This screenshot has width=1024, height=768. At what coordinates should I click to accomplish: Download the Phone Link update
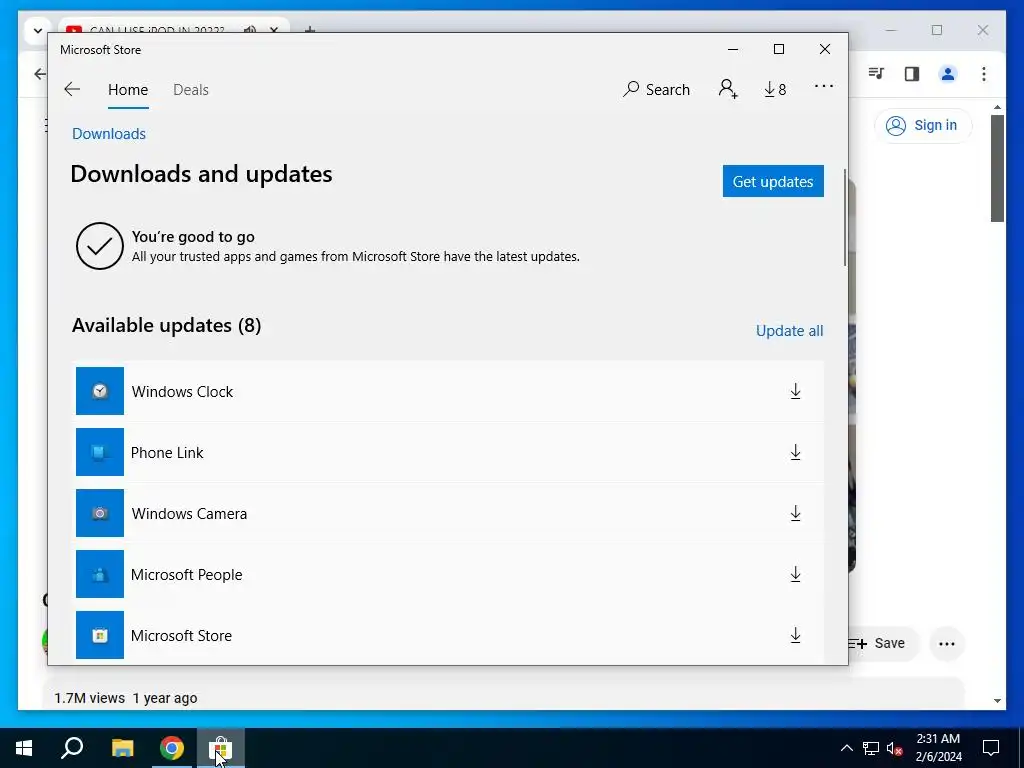[795, 452]
